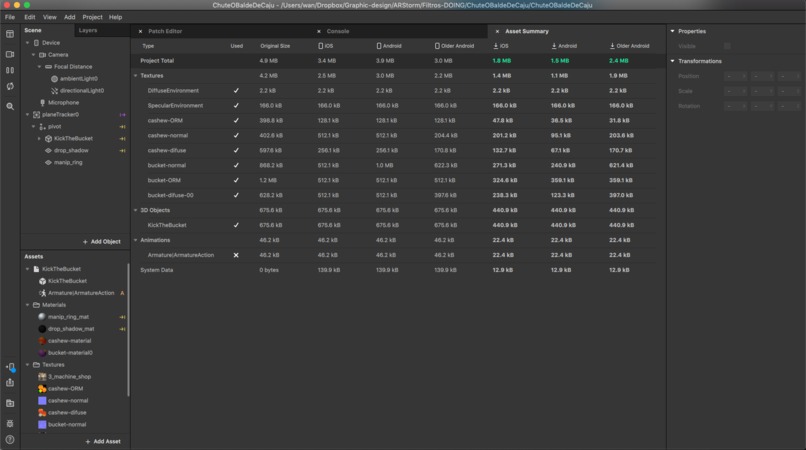Open the workspace layout icon in left toolbar
The width and height of the screenshot is (806, 450).
(10, 34)
